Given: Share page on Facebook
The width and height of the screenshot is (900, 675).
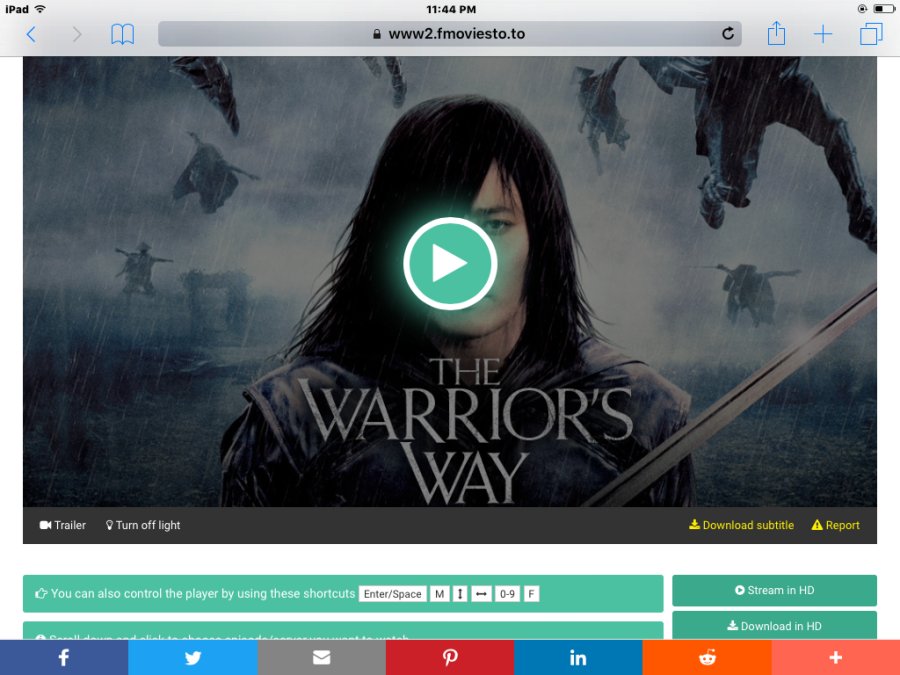Looking at the screenshot, I should point(63,657).
